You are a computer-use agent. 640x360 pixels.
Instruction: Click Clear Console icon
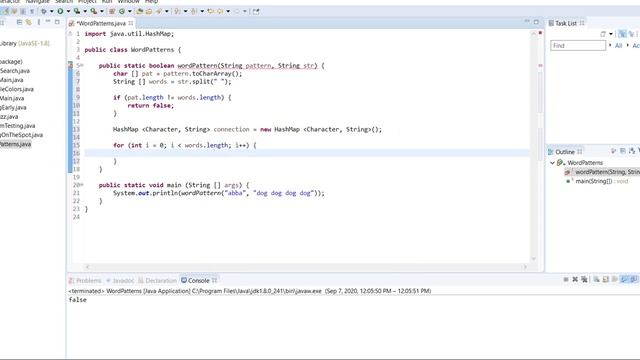596,280
